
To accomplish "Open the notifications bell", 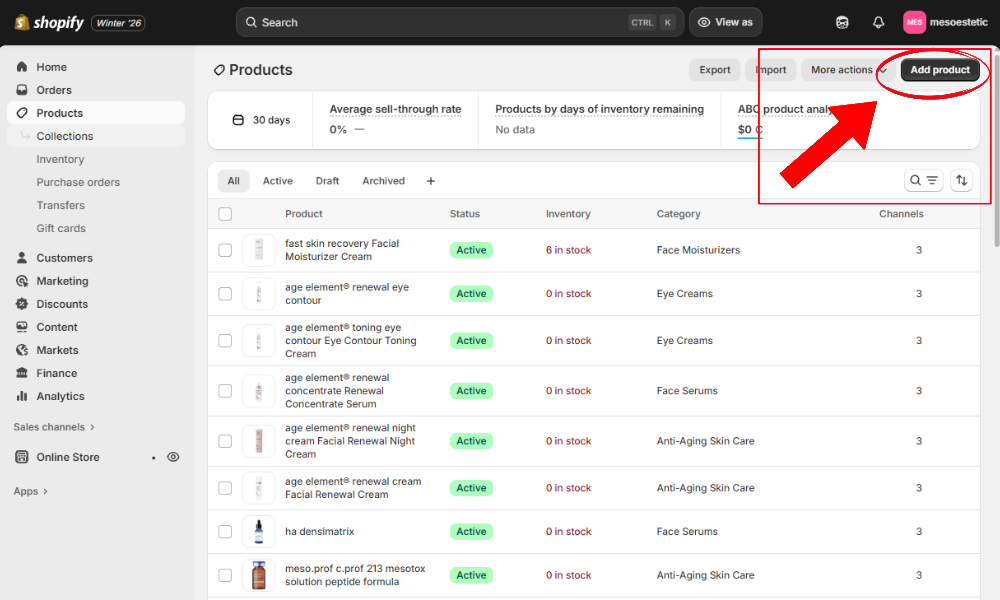I will point(878,22).
